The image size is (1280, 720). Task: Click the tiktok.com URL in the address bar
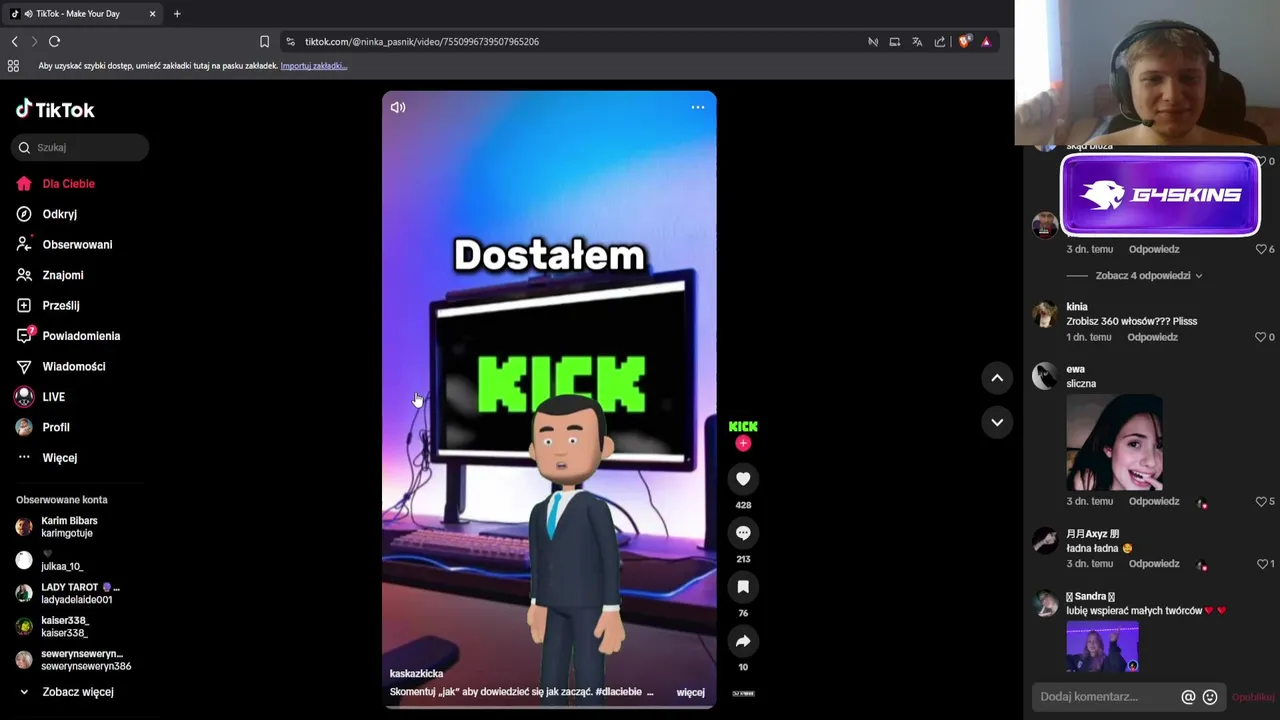point(422,42)
